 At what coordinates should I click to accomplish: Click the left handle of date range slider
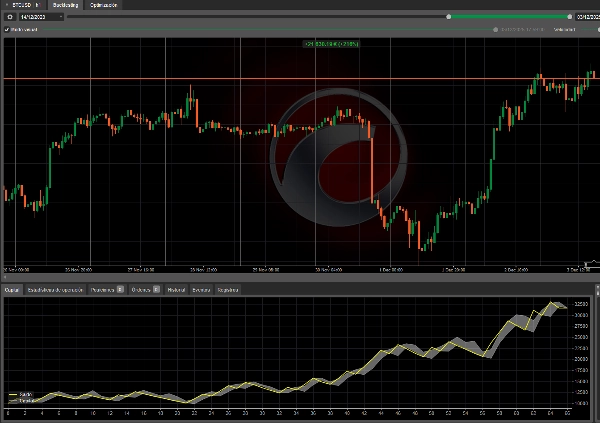click(448, 17)
